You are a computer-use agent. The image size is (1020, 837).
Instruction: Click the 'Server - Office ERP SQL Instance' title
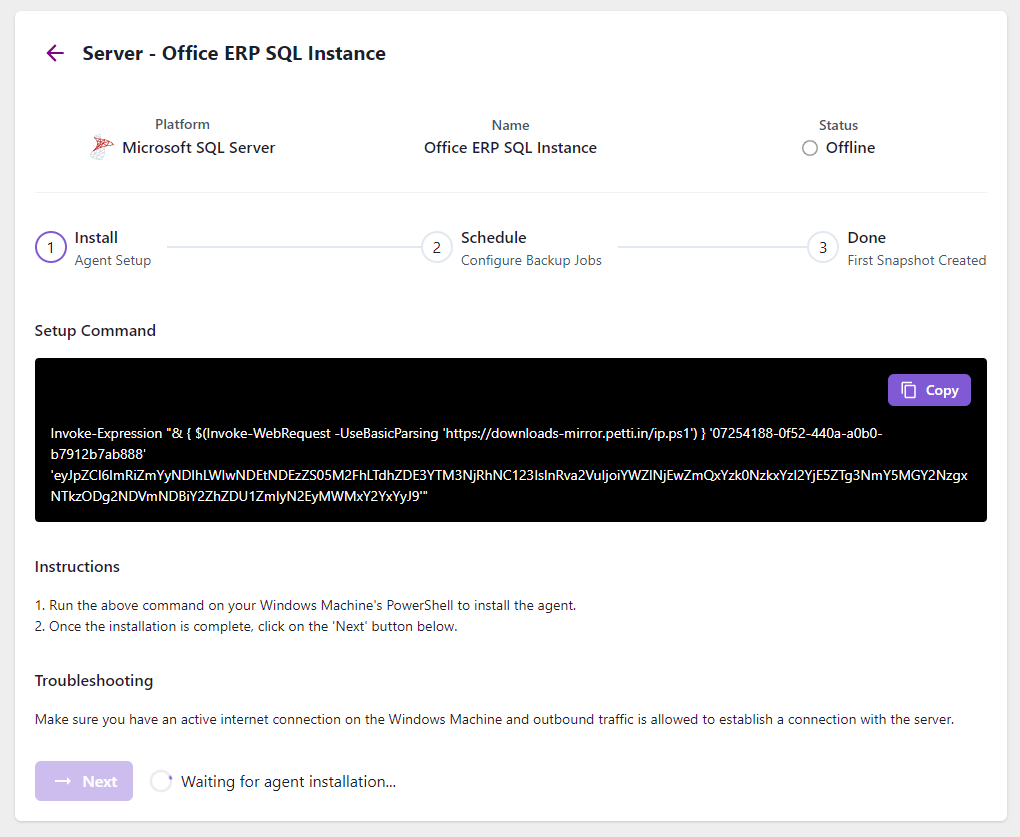234,53
